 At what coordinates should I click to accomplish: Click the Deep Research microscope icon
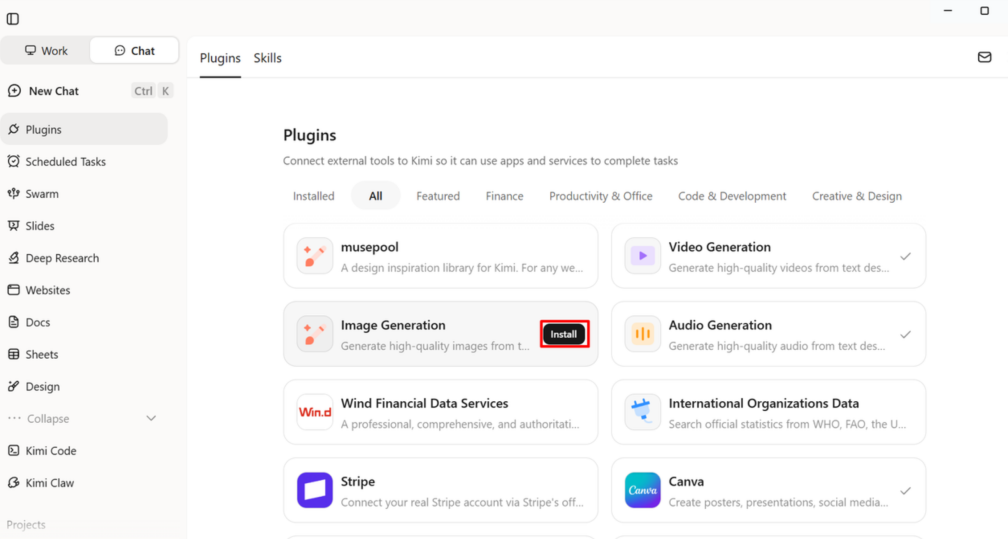[14, 258]
